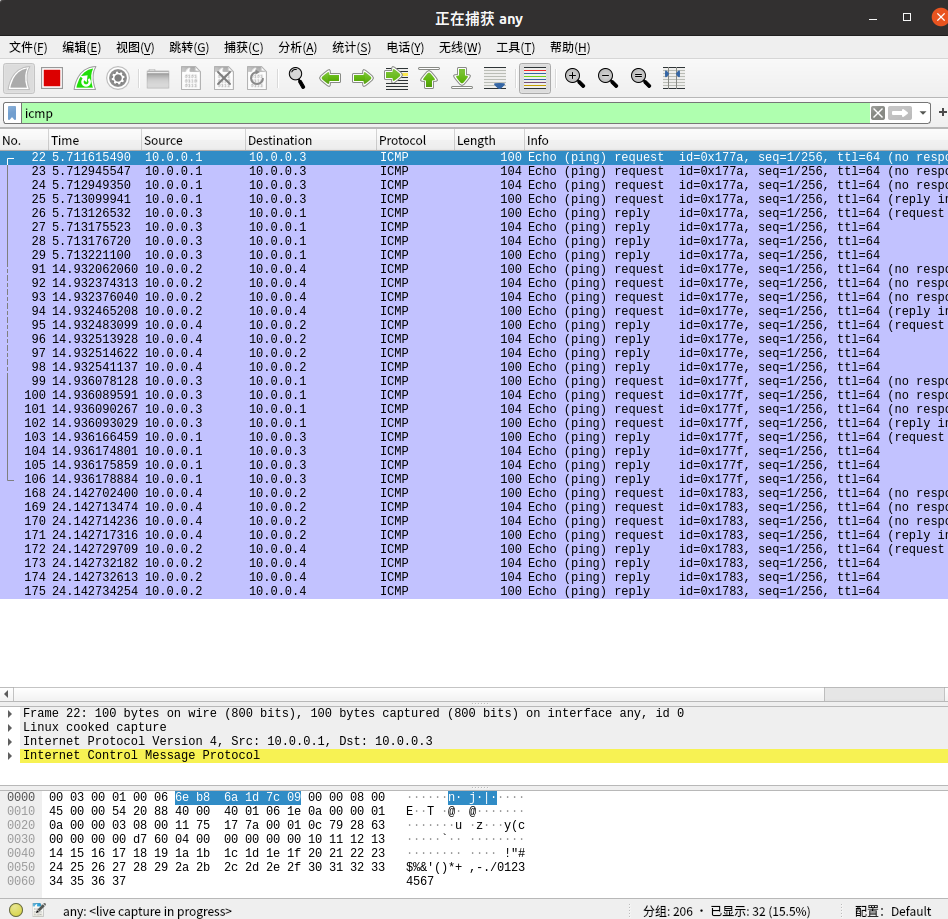
Task: Open the 帮助(H) menu
Action: [570, 48]
